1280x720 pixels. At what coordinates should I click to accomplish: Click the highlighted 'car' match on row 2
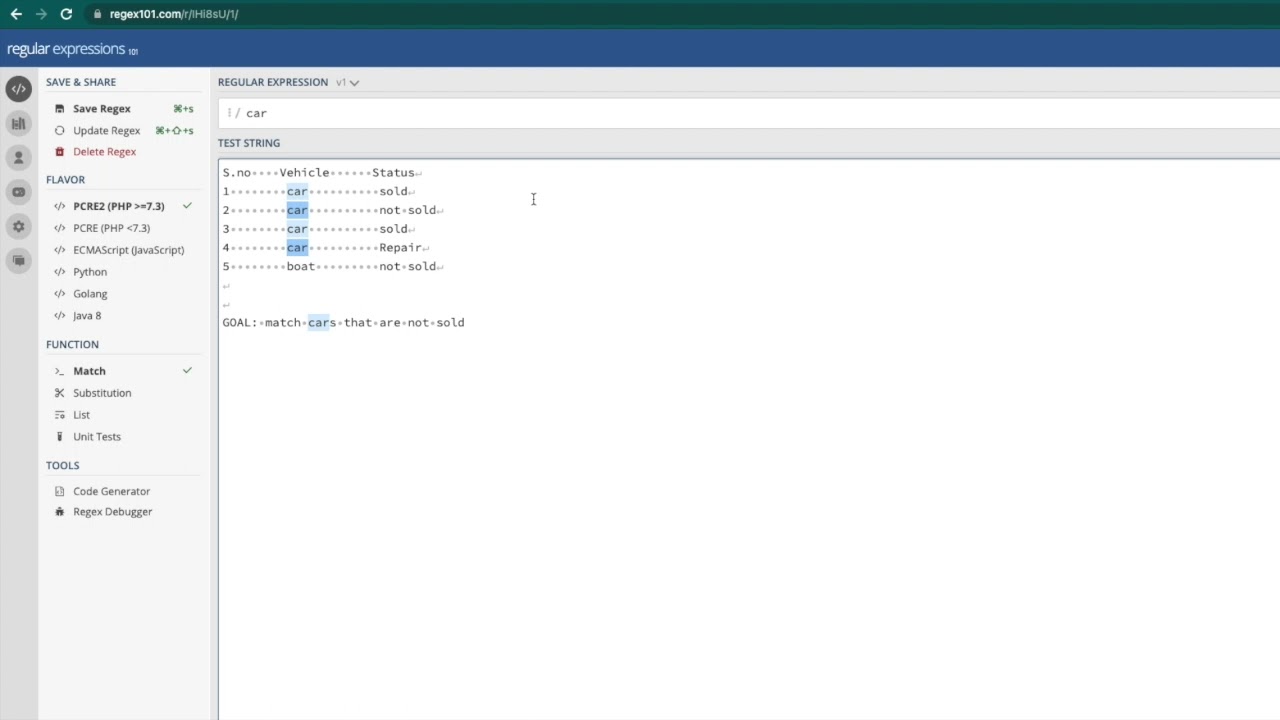tap(297, 210)
